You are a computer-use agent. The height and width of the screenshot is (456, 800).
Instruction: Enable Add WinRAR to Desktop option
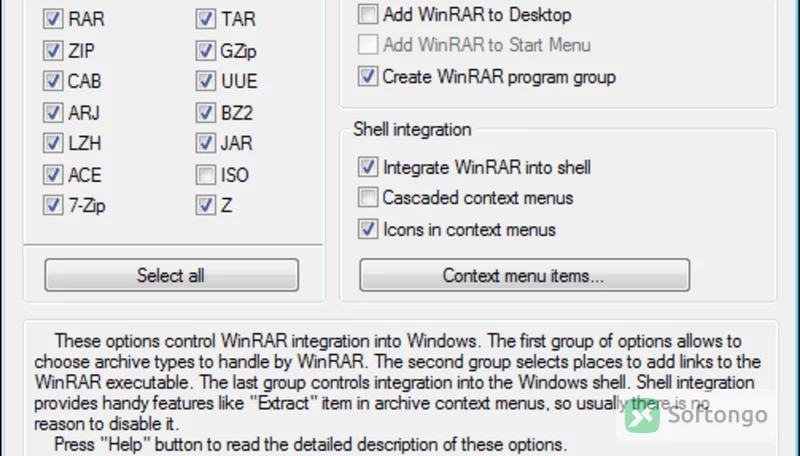click(368, 14)
